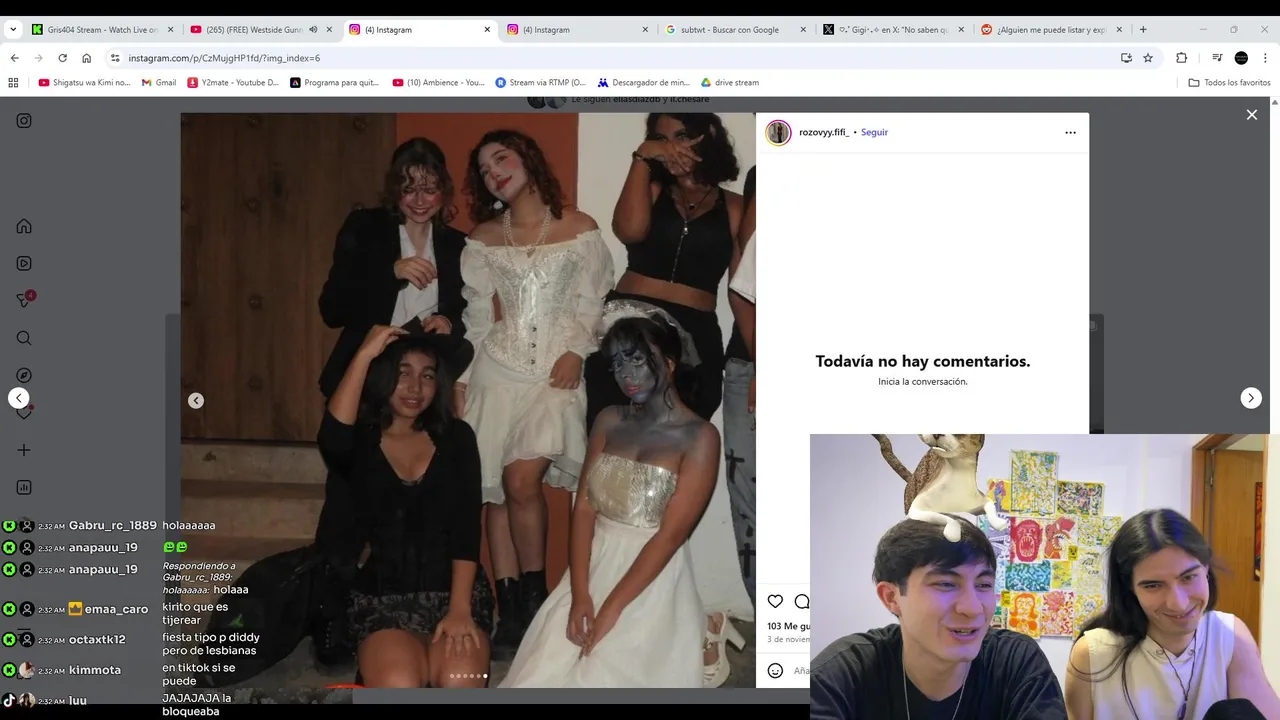Screen dimensions: 1280x720
Task: Click the address bar URL field
Action: click(610, 58)
